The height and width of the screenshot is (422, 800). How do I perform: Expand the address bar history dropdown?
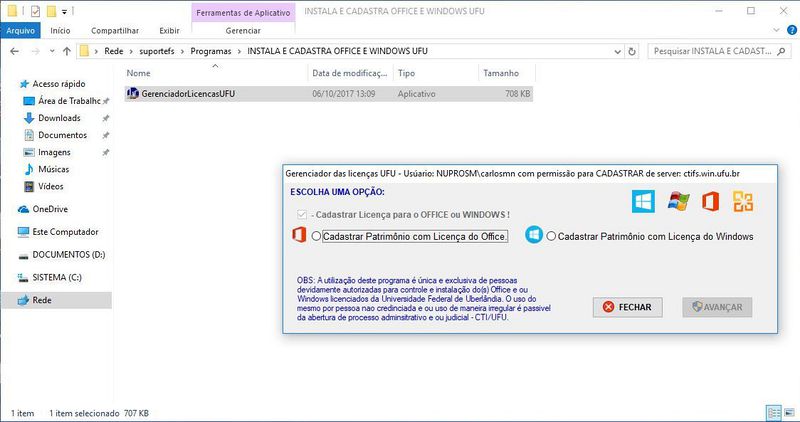(617, 51)
